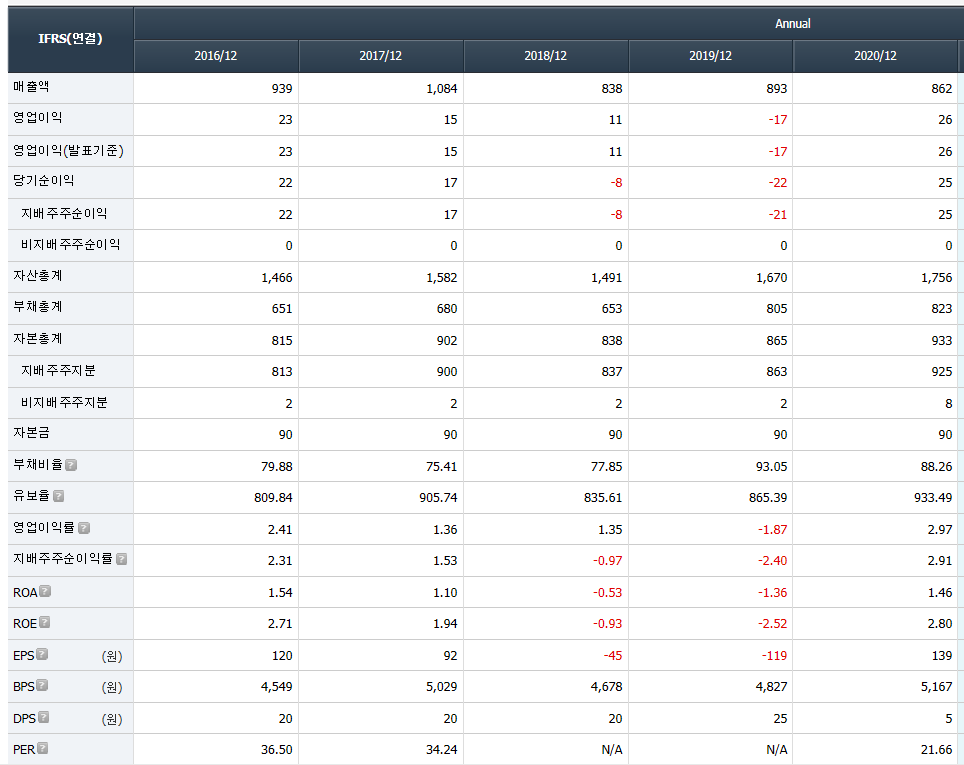Image resolution: width=964 pixels, height=765 pixels.
Task: Click help icon next to 부채비율
Action: pyautogui.click(x=71, y=465)
